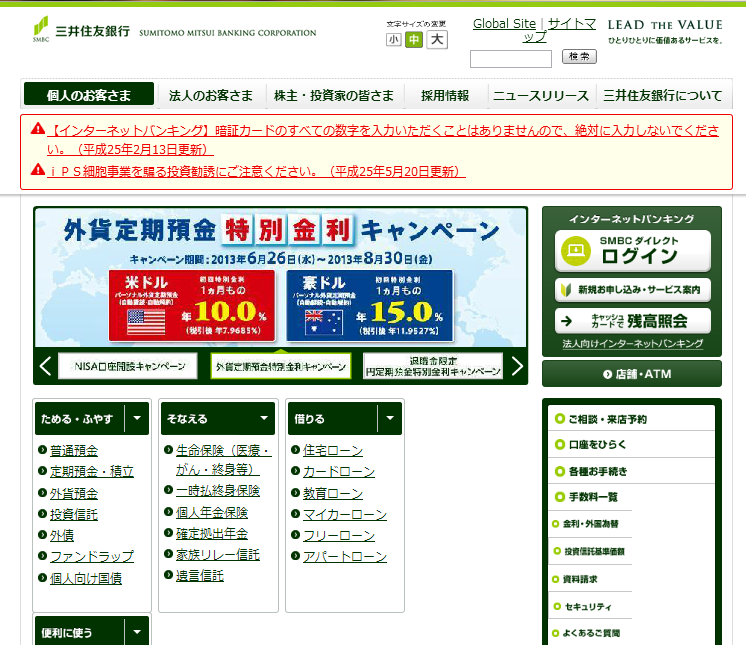The height and width of the screenshot is (645, 746).
Task: Open the カードローン link
Action: [x=339, y=471]
